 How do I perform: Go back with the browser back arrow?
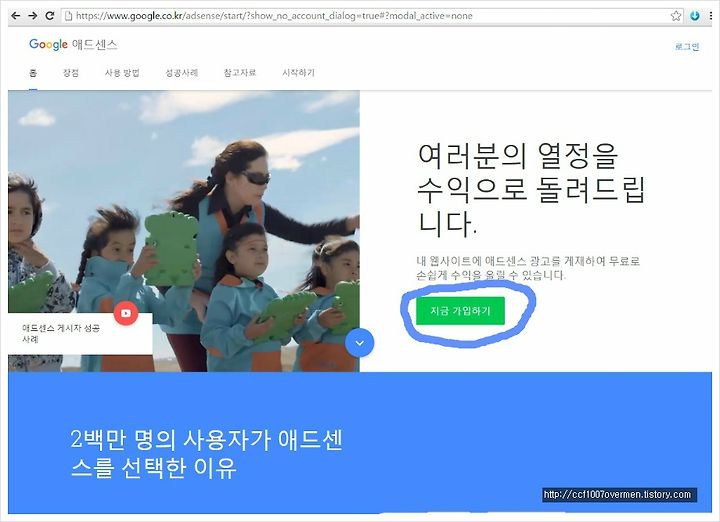16,16
